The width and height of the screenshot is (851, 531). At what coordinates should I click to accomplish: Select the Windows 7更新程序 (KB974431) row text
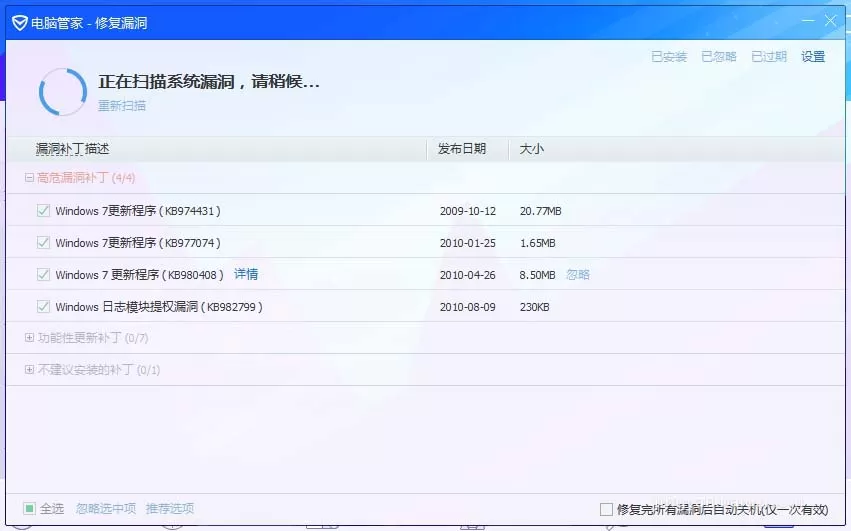coord(138,211)
